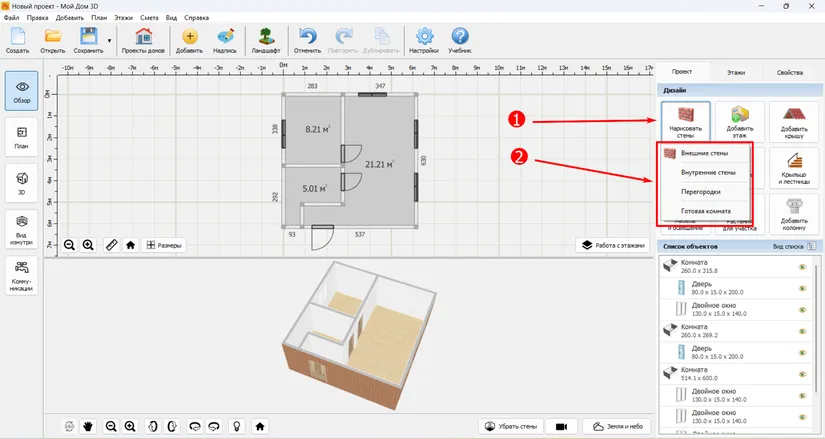Add a text label with Надпись
This screenshot has width=825, height=439.
click(225, 40)
